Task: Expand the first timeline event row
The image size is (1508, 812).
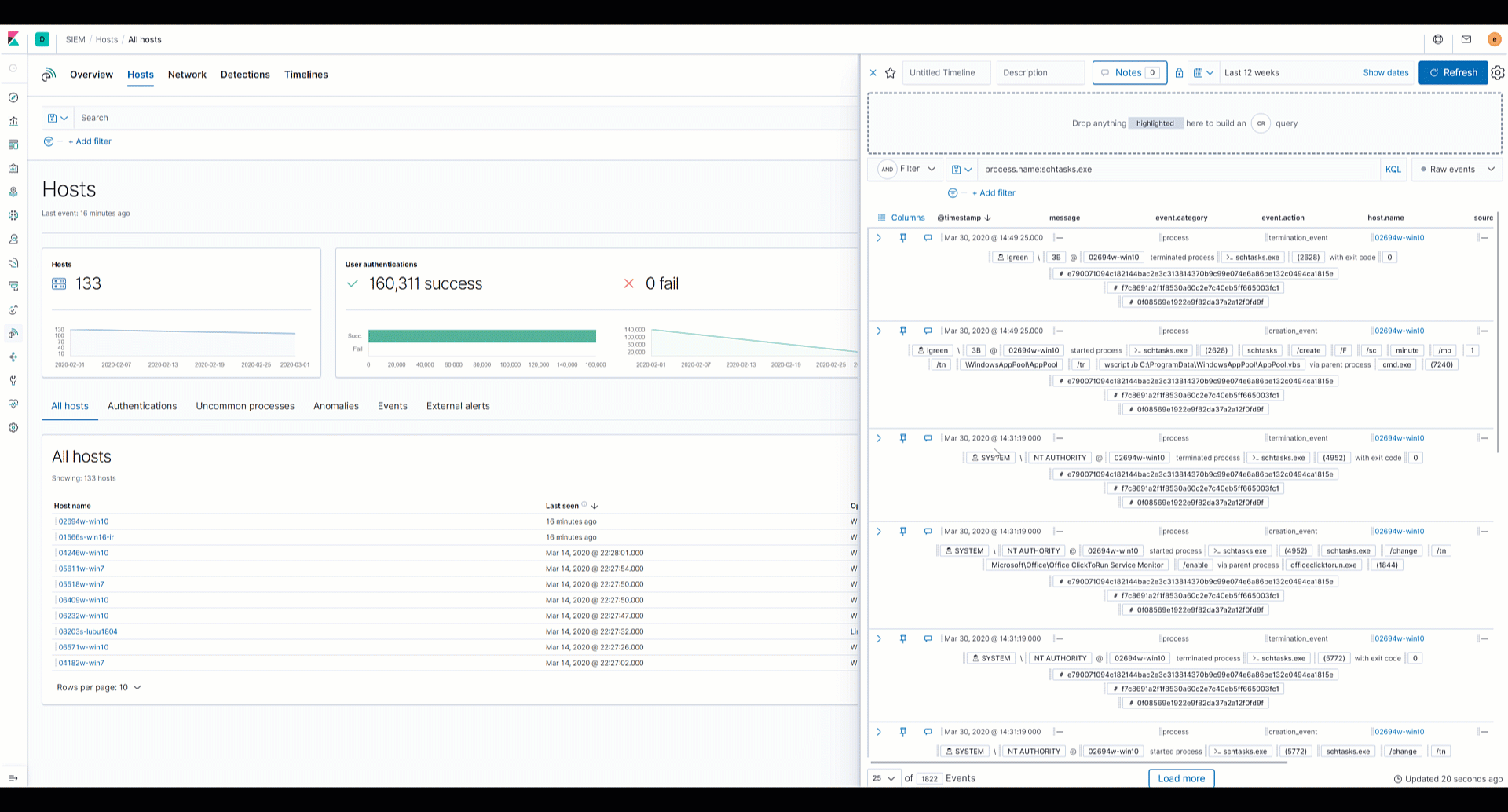Action: point(879,238)
